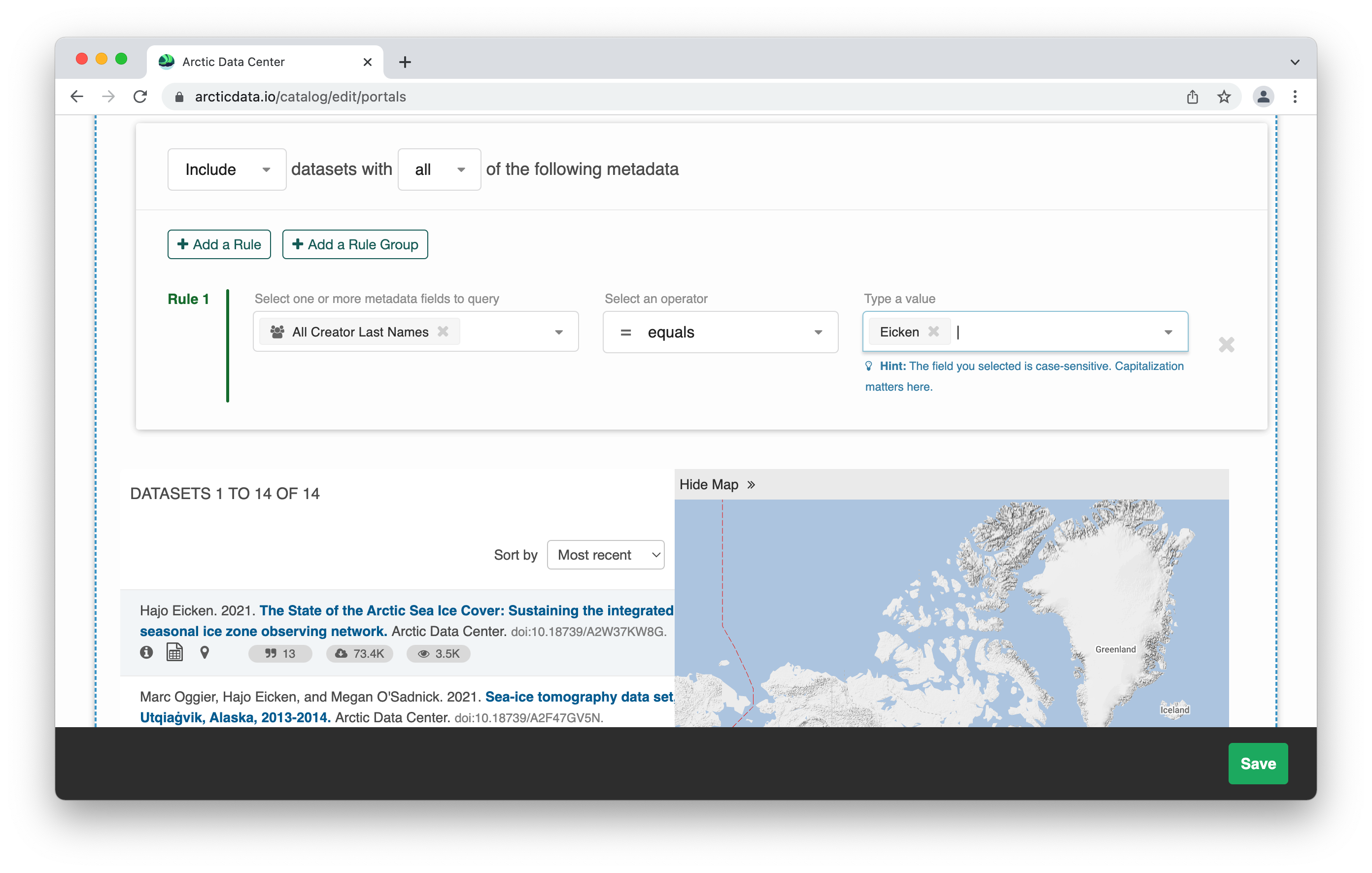Click the citations count badge showing 13
The image size is (1372, 873).
click(x=280, y=654)
